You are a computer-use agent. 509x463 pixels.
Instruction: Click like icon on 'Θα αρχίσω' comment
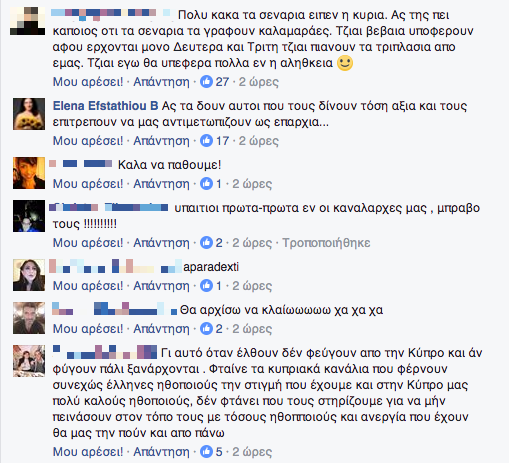[206, 329]
